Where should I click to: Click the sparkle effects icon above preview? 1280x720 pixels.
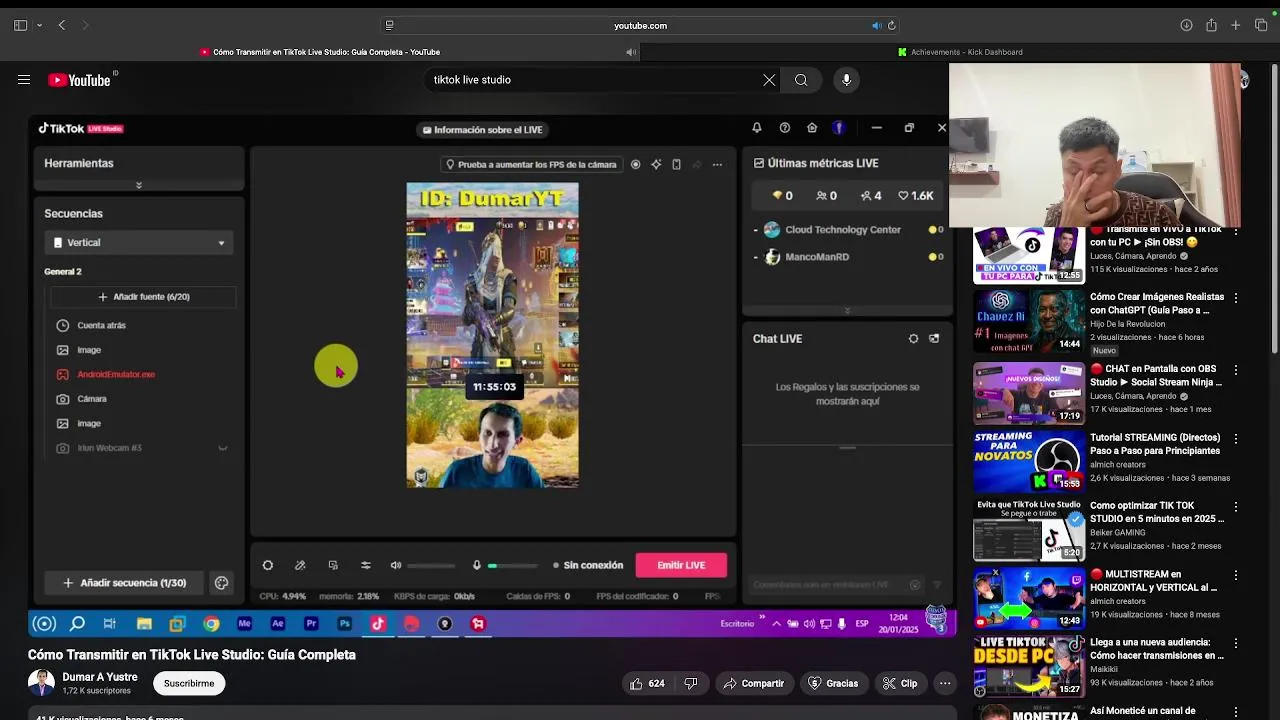656,164
